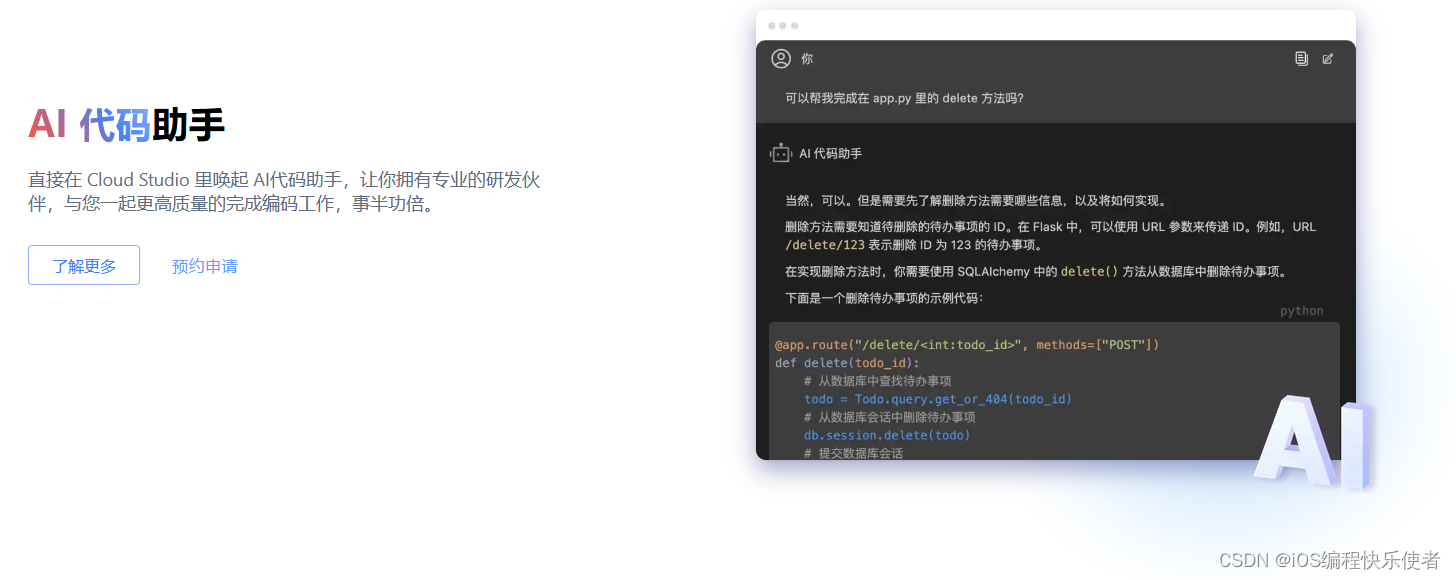Viewport: 1456px width, 580px height.
Task: Click the inline delete() method reference
Action: click(x=1089, y=271)
